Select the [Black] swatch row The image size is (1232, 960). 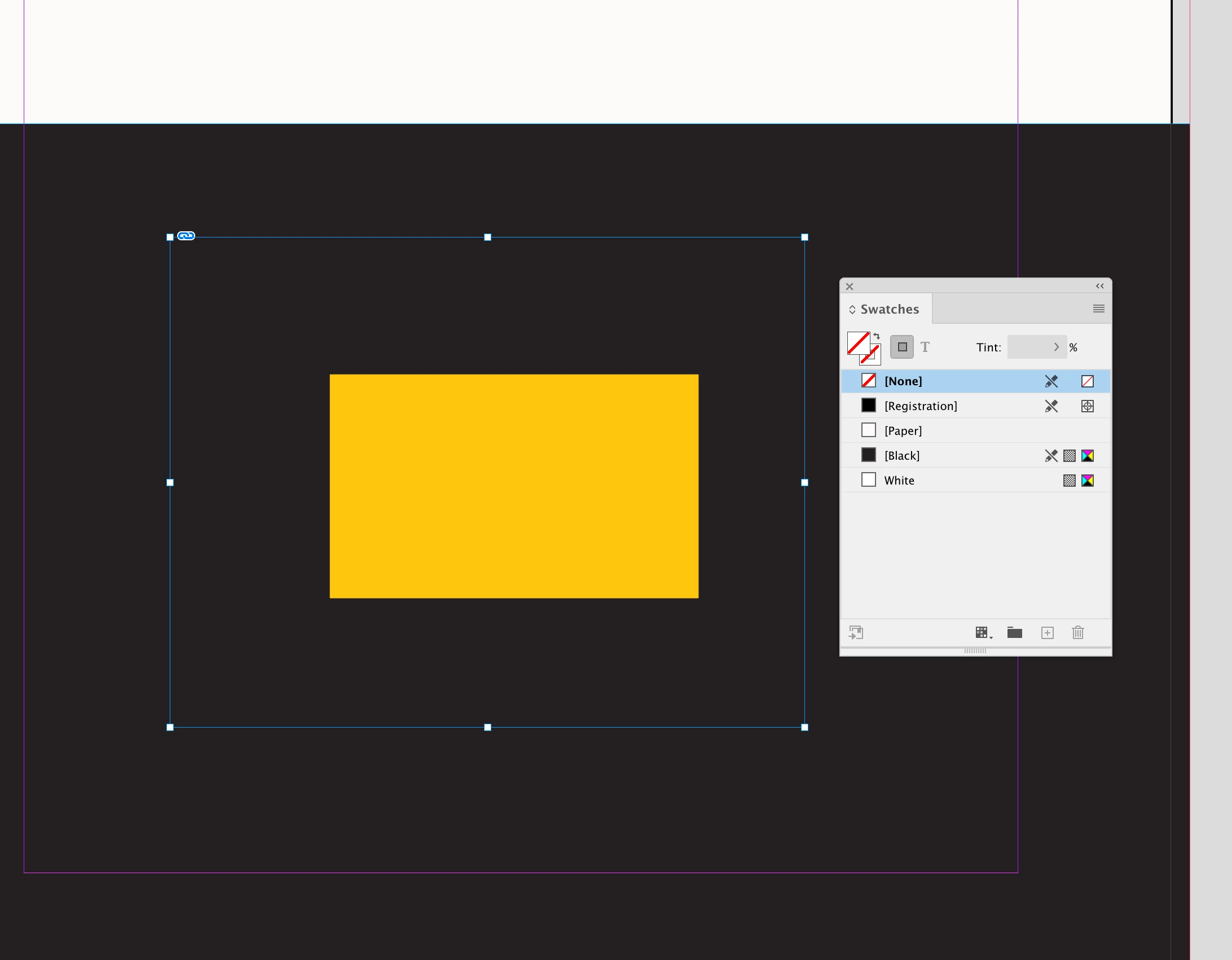(902, 456)
